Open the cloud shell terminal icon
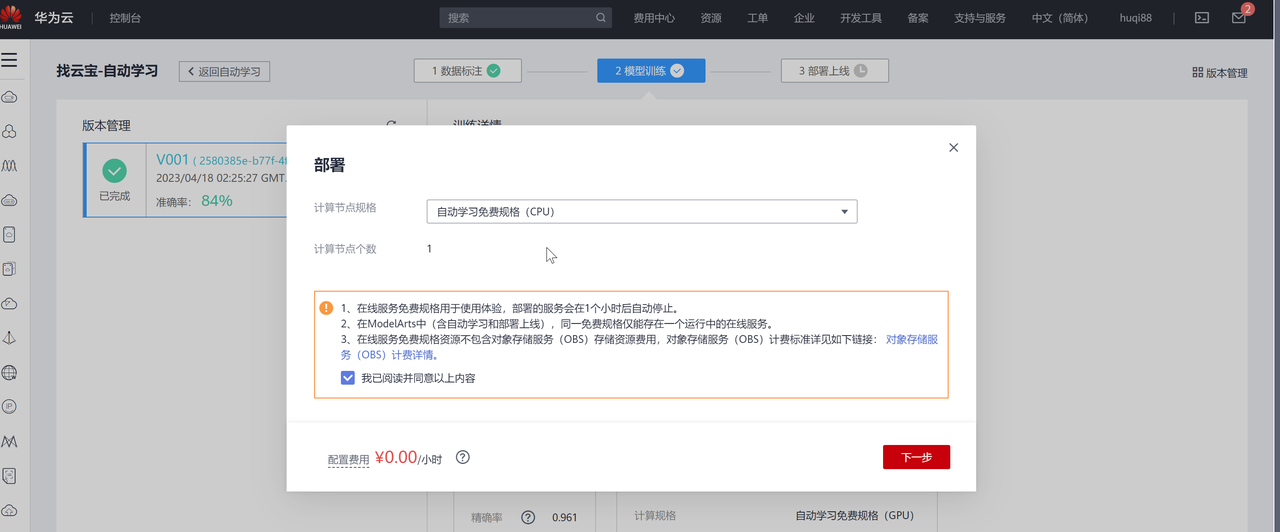The height and width of the screenshot is (532, 1280). tap(1203, 18)
